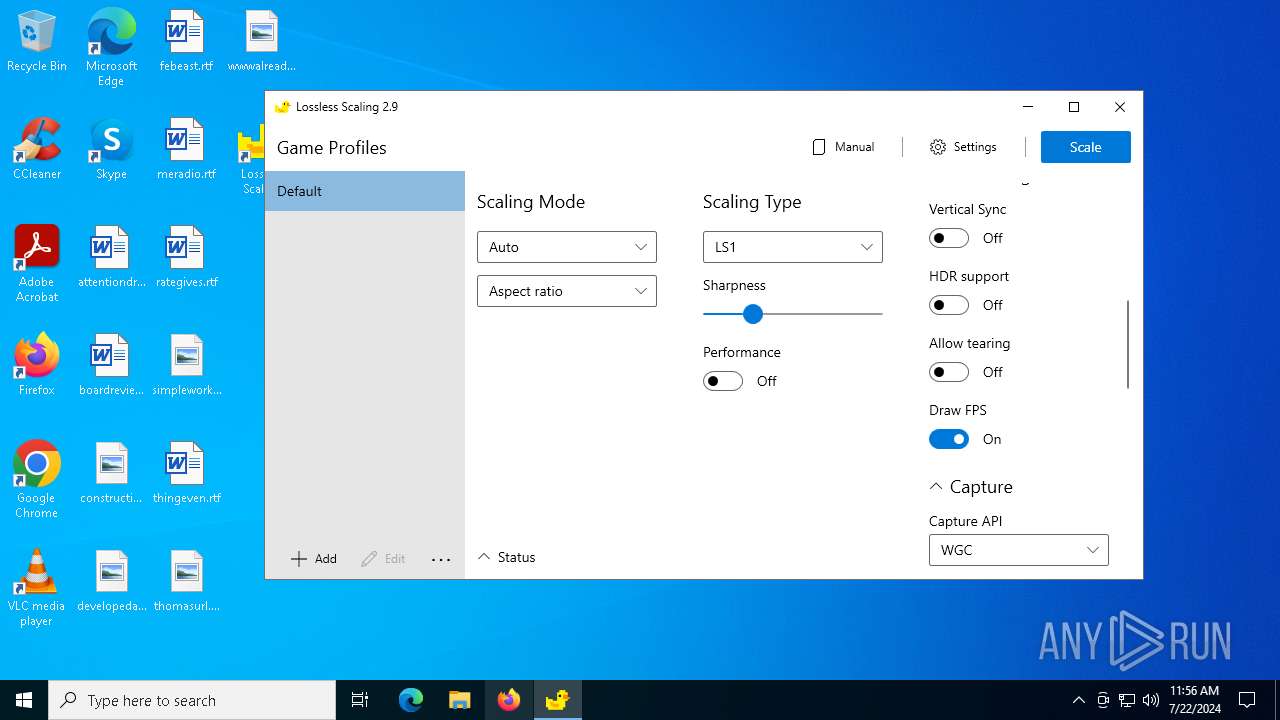Viewport: 1280px width, 720px height.
Task: Open notification center icon
Action: point(1247,700)
